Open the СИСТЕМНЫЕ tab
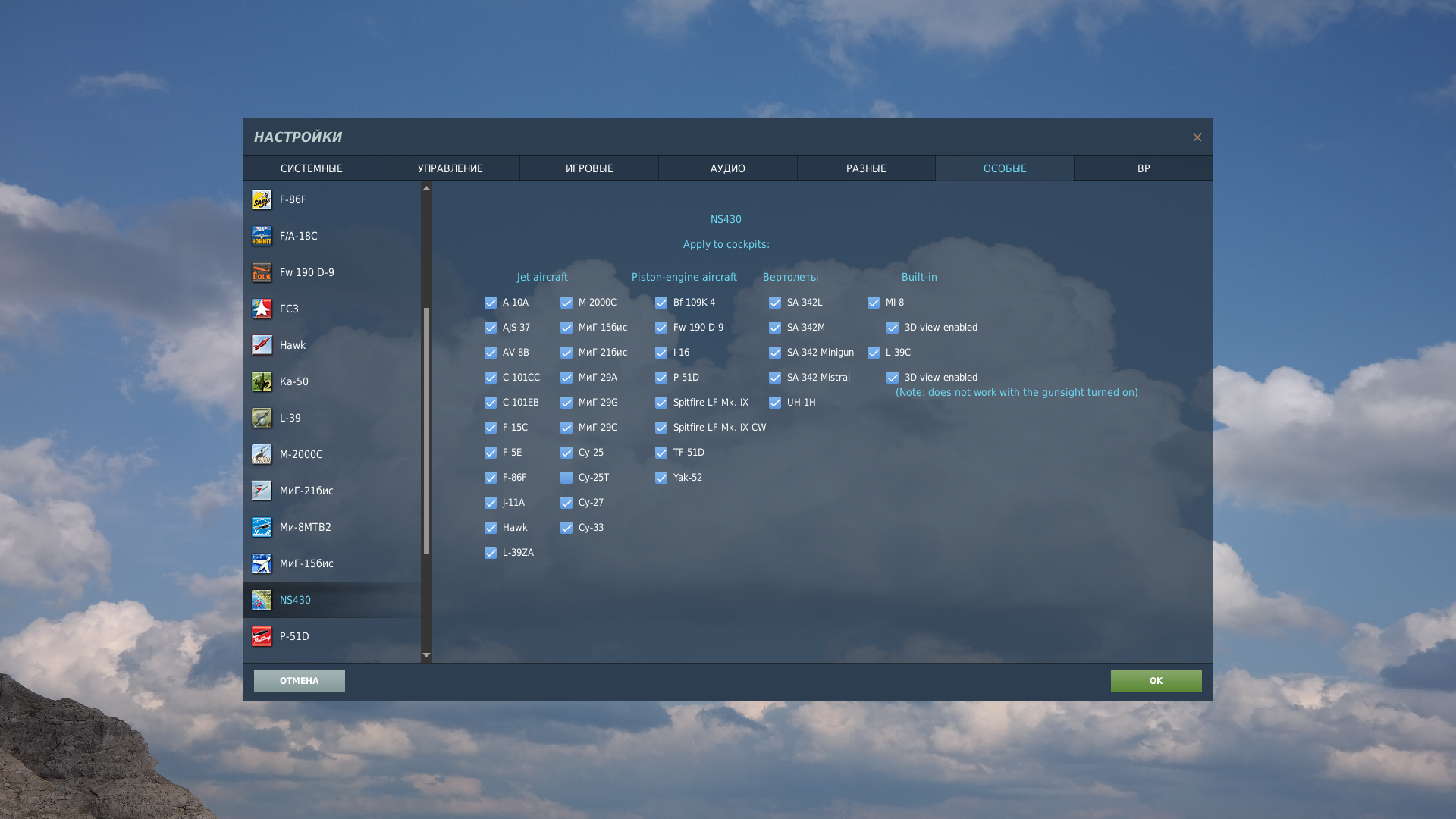 [x=312, y=168]
